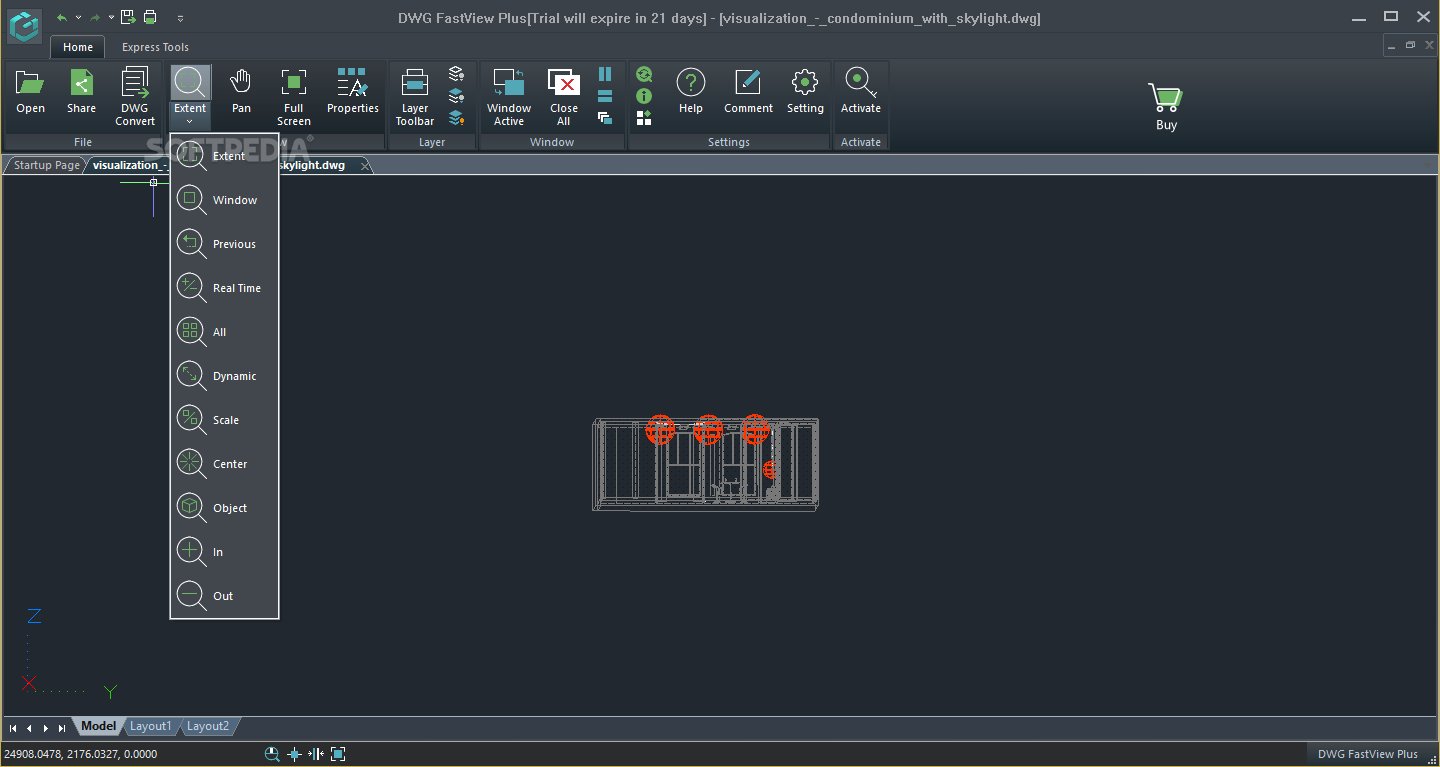Jump to first layout tab arrow
This screenshot has width=1440, height=767.
tap(13, 728)
